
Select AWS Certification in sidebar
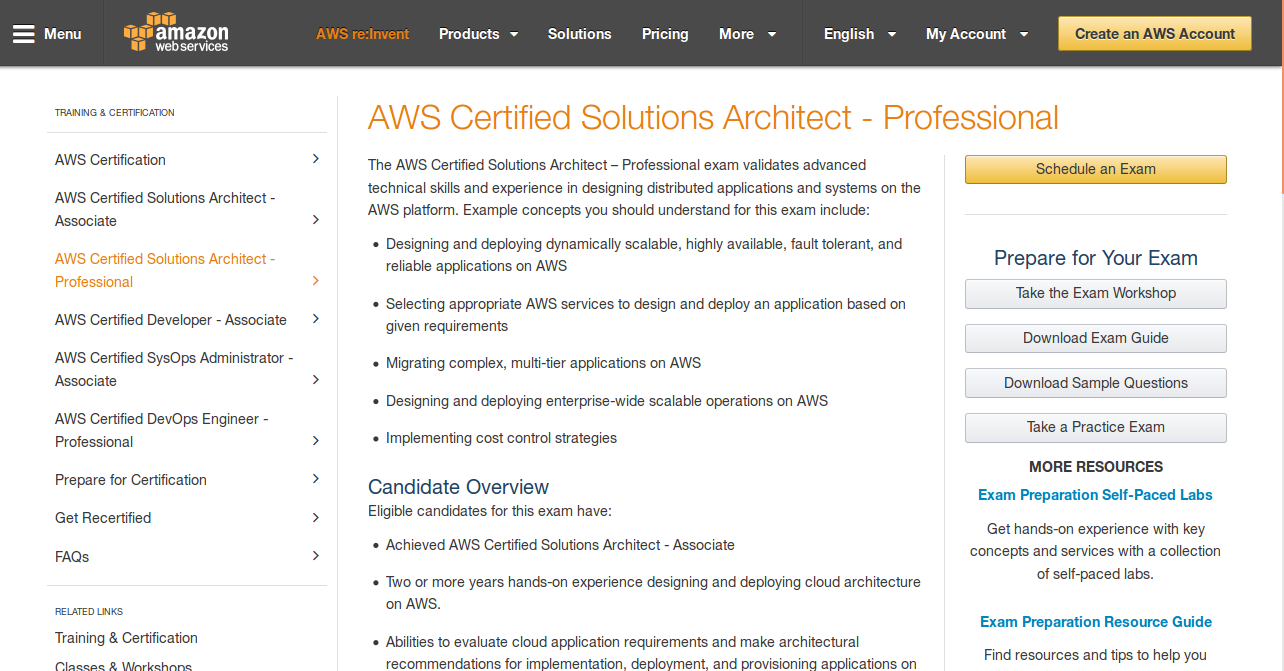tap(110, 160)
